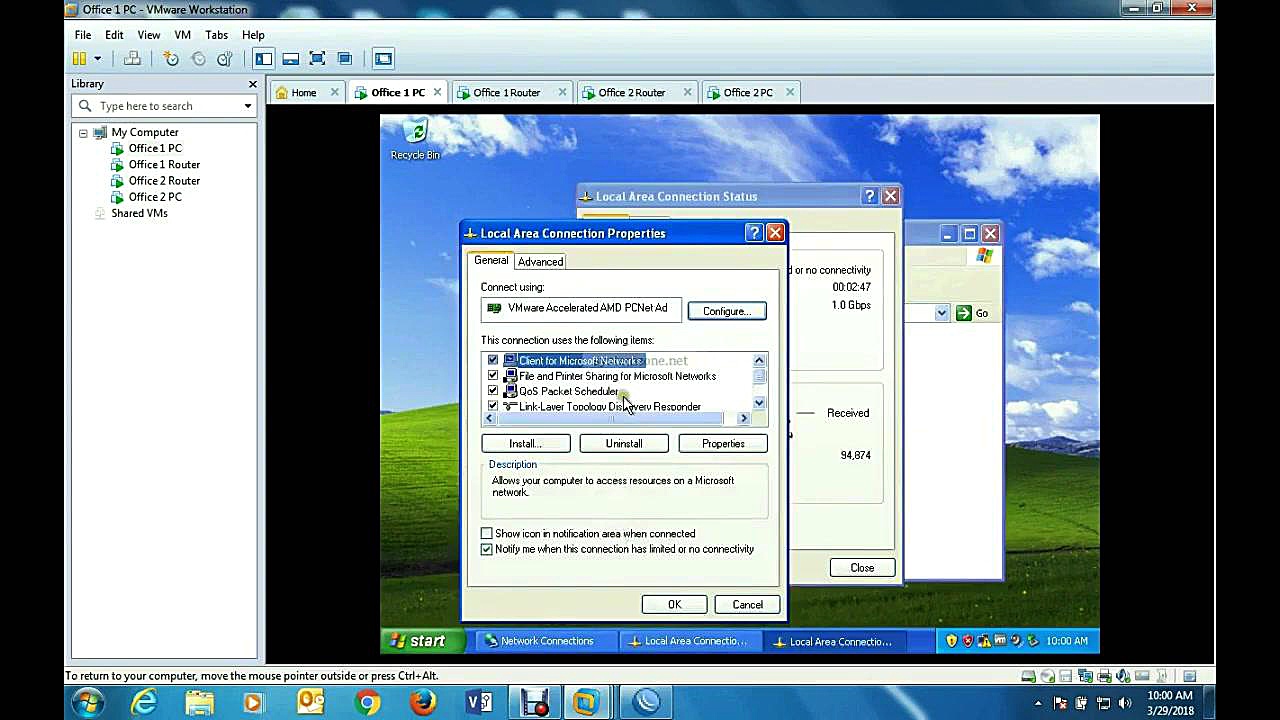The image size is (1280, 720).
Task: Click the Install button
Action: (525, 444)
